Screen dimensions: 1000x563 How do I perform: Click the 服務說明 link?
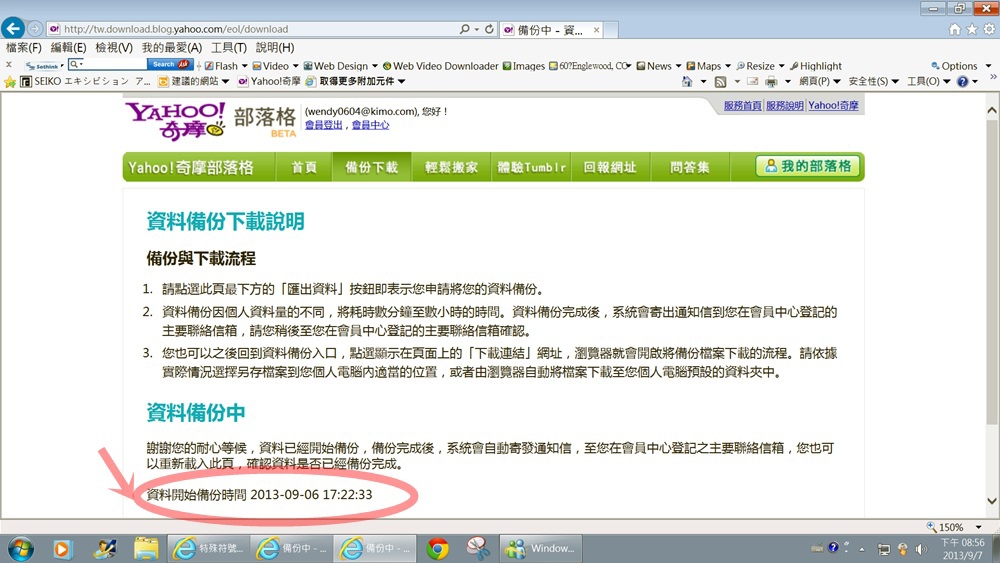click(x=784, y=105)
